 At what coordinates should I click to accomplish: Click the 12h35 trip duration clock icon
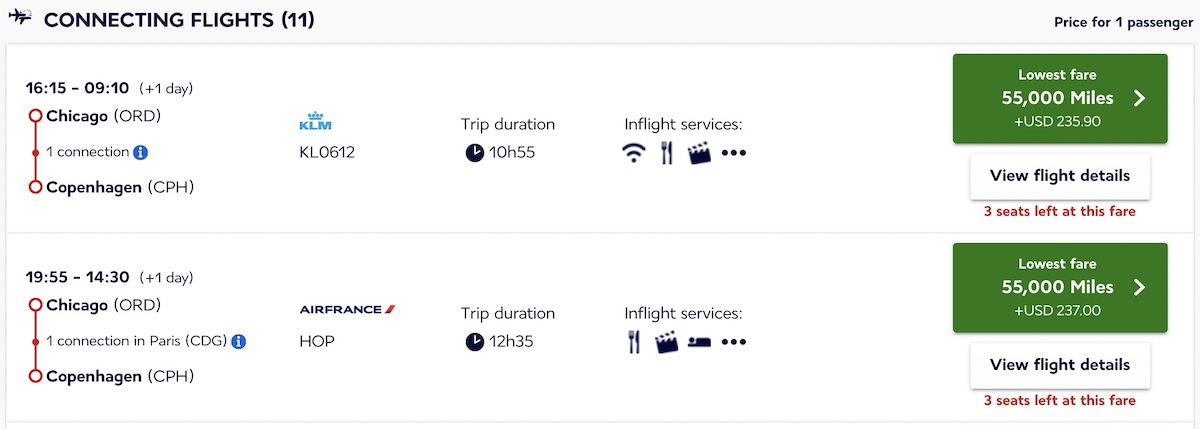[474, 342]
